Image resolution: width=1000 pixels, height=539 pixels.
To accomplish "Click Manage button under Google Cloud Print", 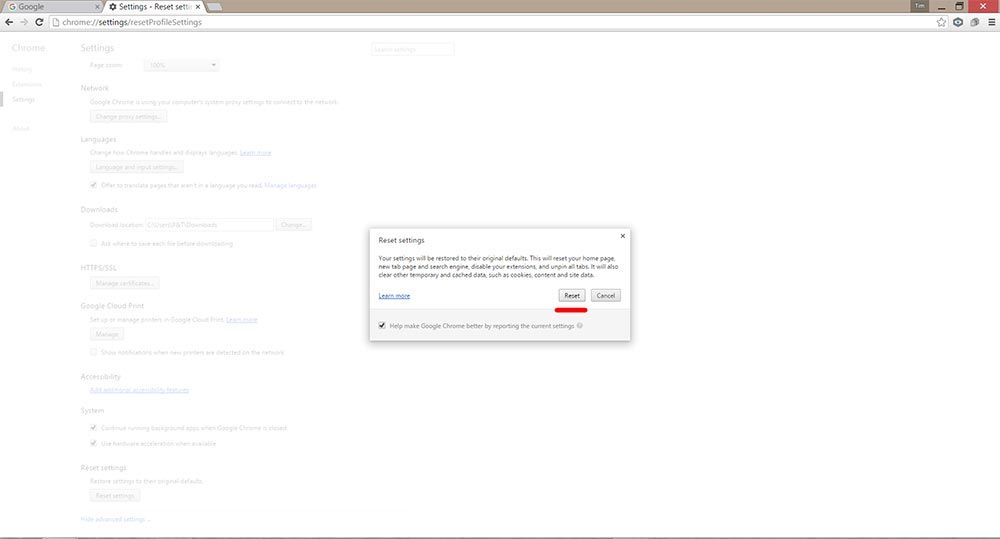I will click(107, 334).
